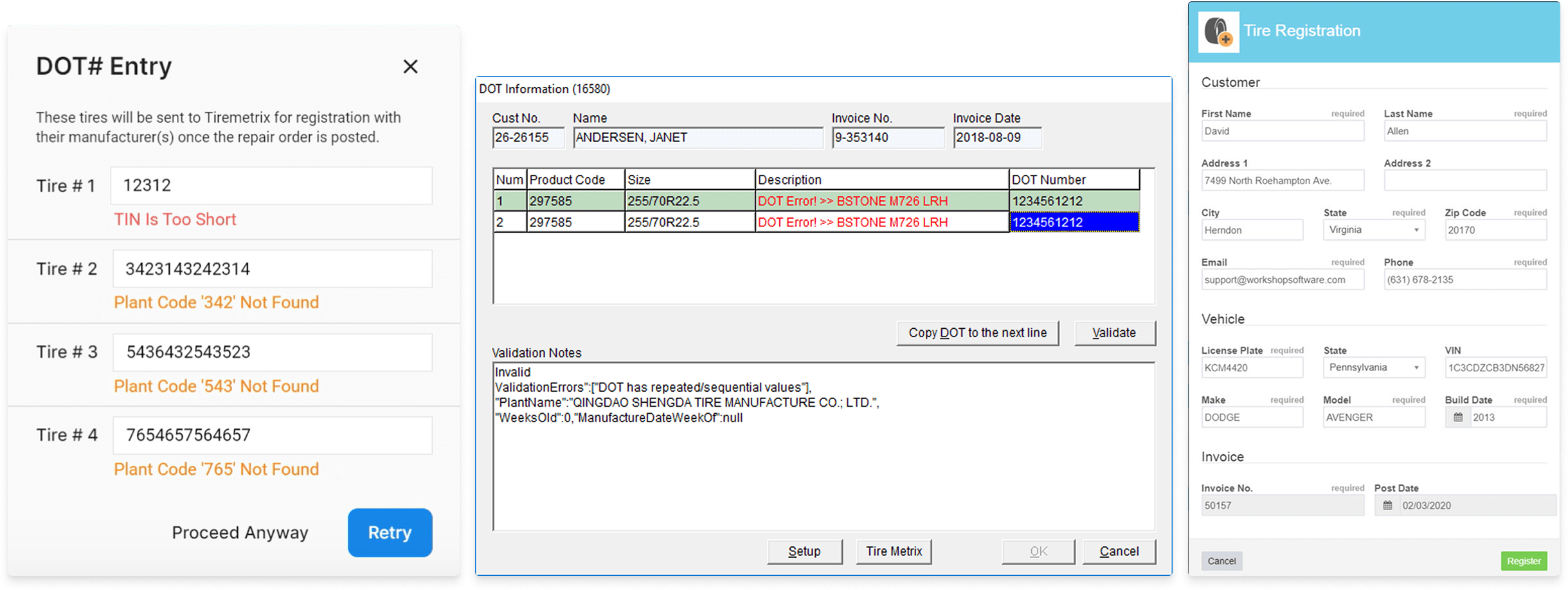Open the customer State dropdown showing Virginia
This screenshot has width=1568, height=590.
click(x=1416, y=230)
